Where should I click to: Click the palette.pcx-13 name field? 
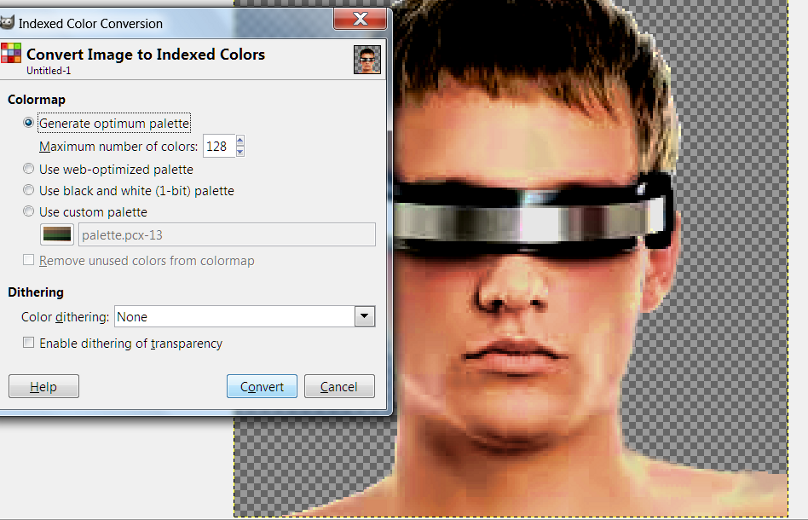click(x=226, y=234)
